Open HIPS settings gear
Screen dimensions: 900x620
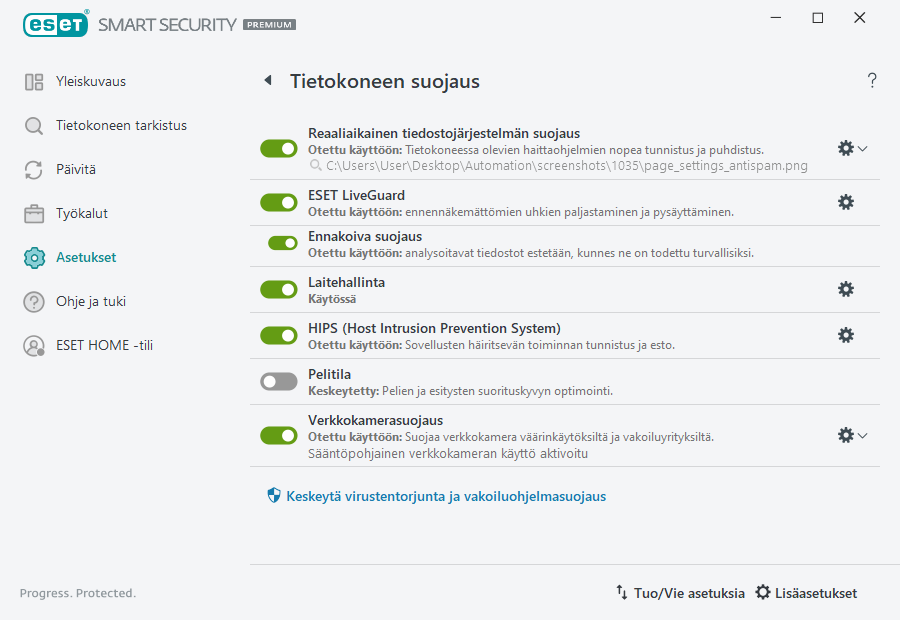(846, 336)
